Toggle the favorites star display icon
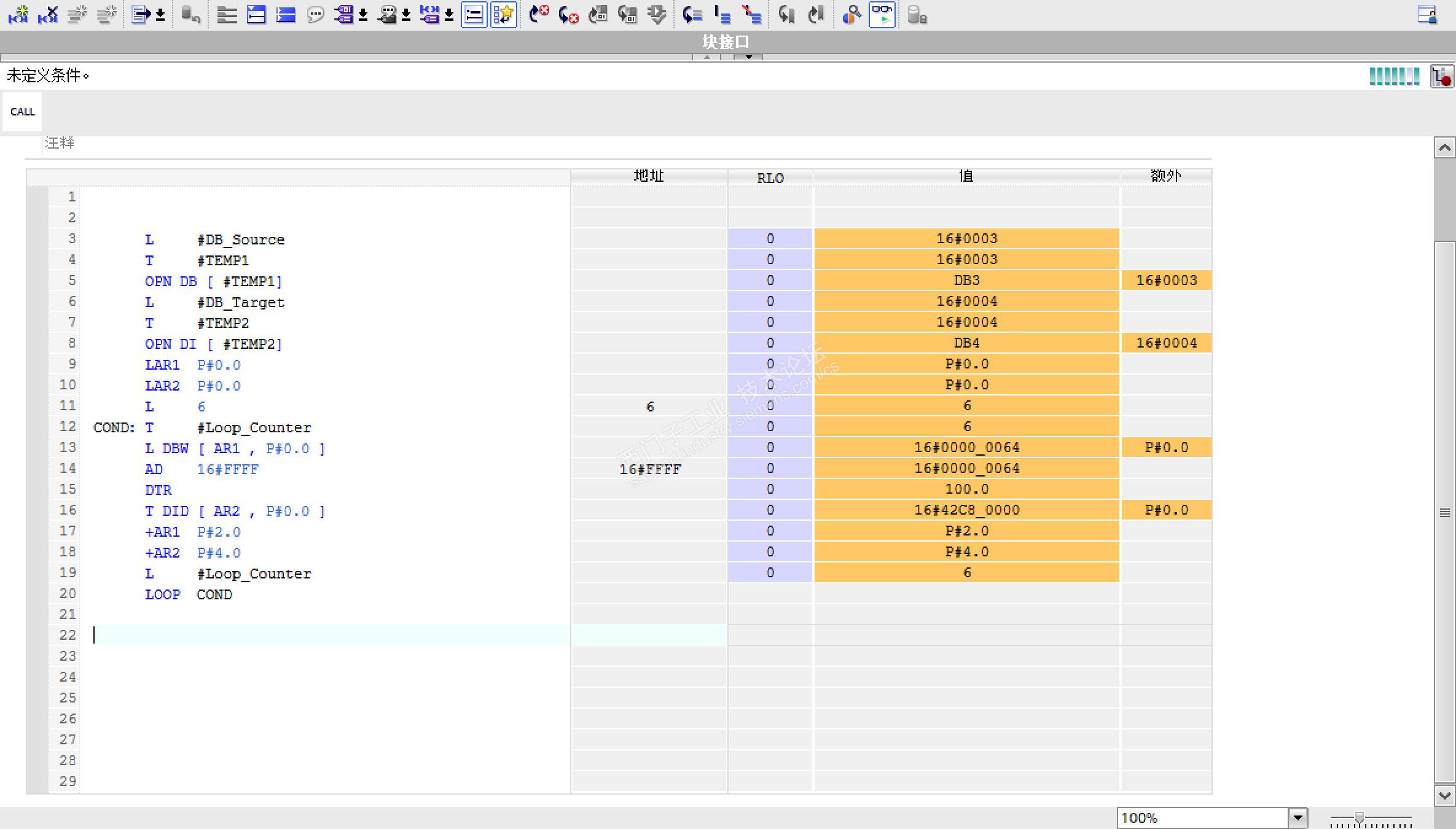 [504, 15]
